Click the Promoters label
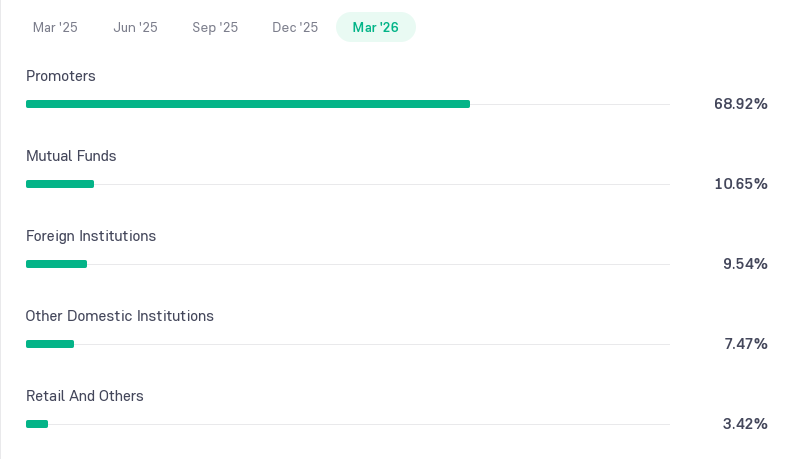The width and height of the screenshot is (799, 459). (61, 76)
